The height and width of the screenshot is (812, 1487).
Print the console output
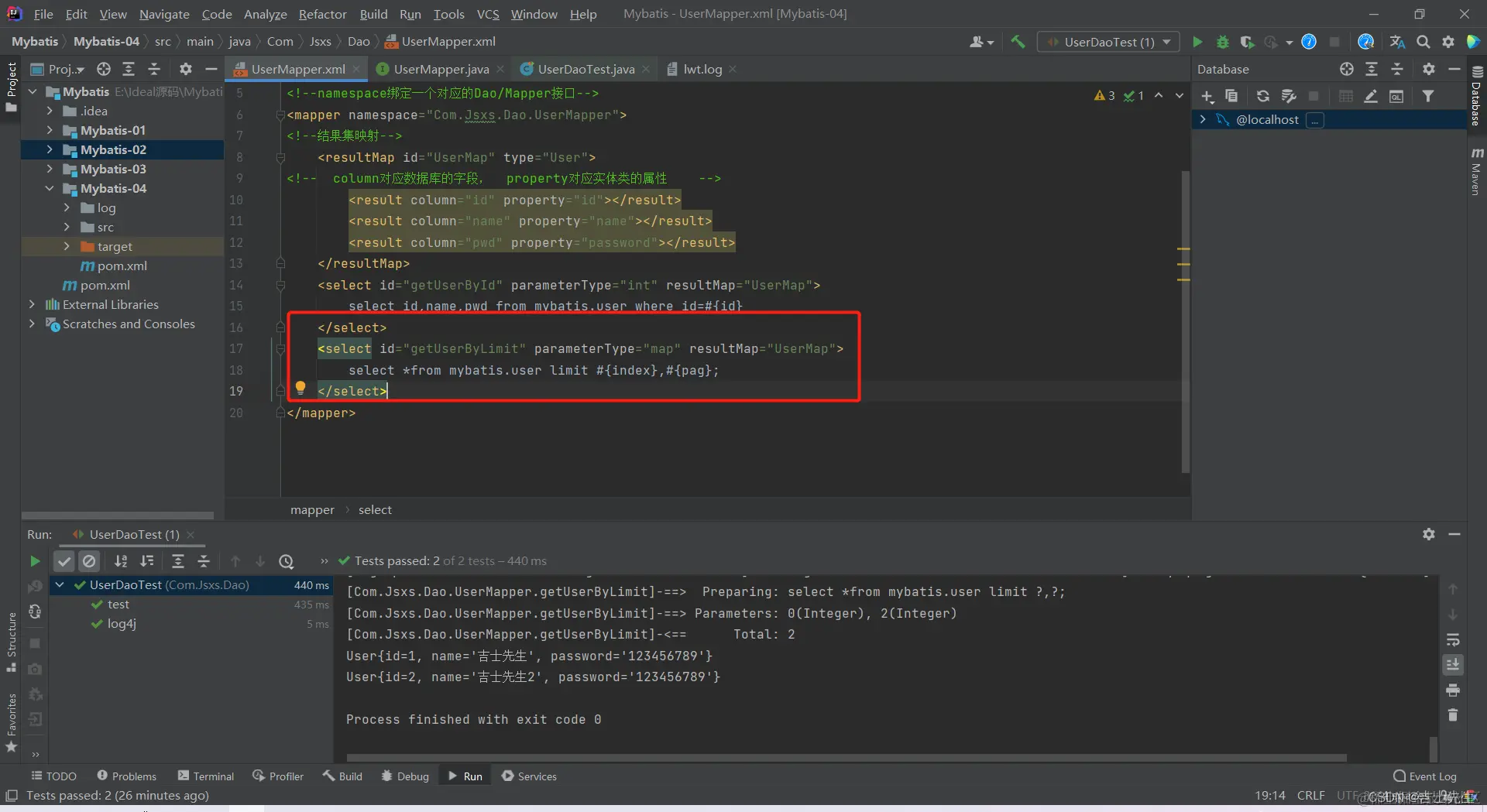(x=1453, y=690)
